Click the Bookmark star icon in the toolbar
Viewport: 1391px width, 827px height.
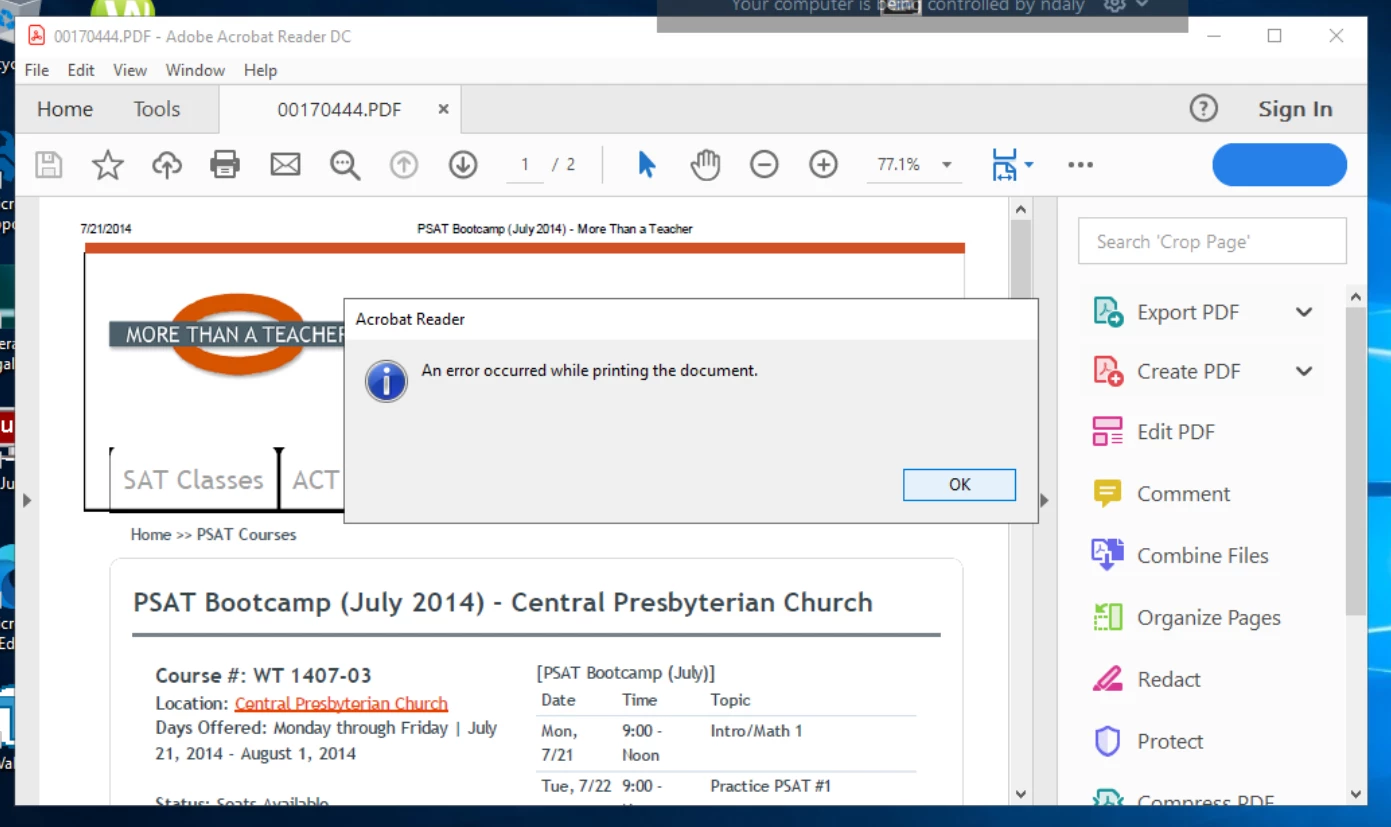(107, 165)
